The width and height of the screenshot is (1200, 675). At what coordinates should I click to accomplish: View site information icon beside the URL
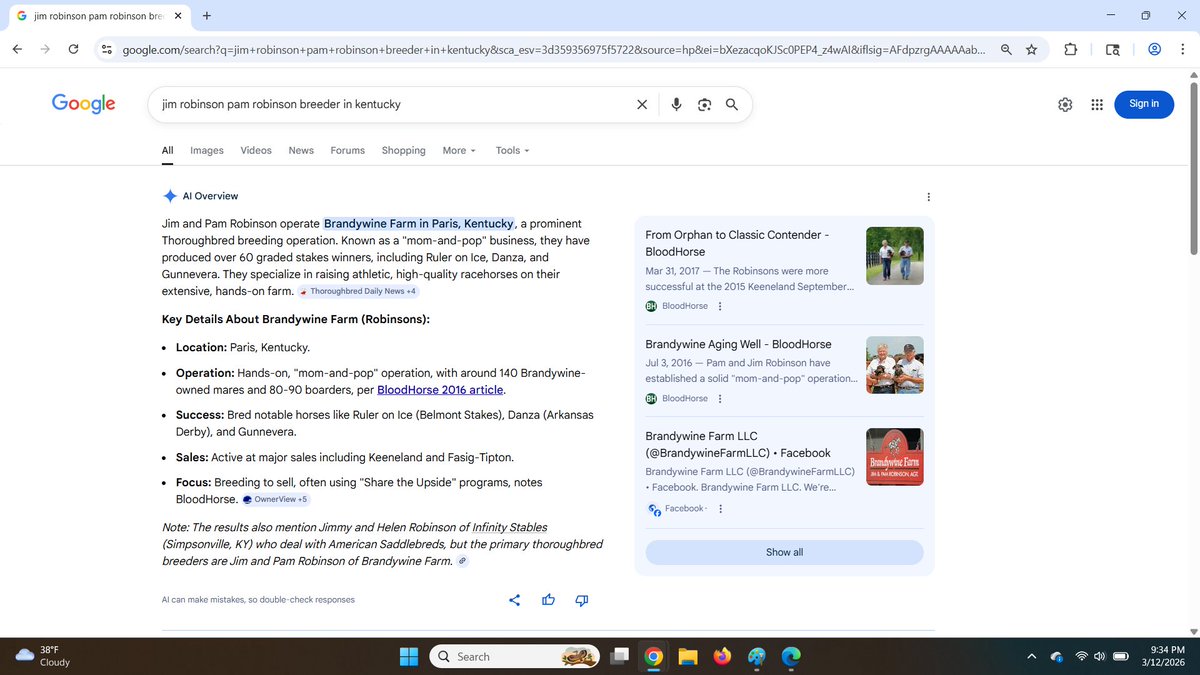(x=106, y=49)
